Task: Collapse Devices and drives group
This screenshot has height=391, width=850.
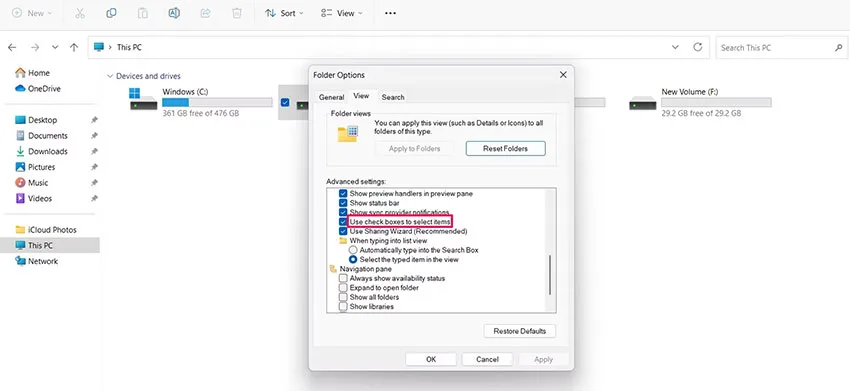Action: 111,76
